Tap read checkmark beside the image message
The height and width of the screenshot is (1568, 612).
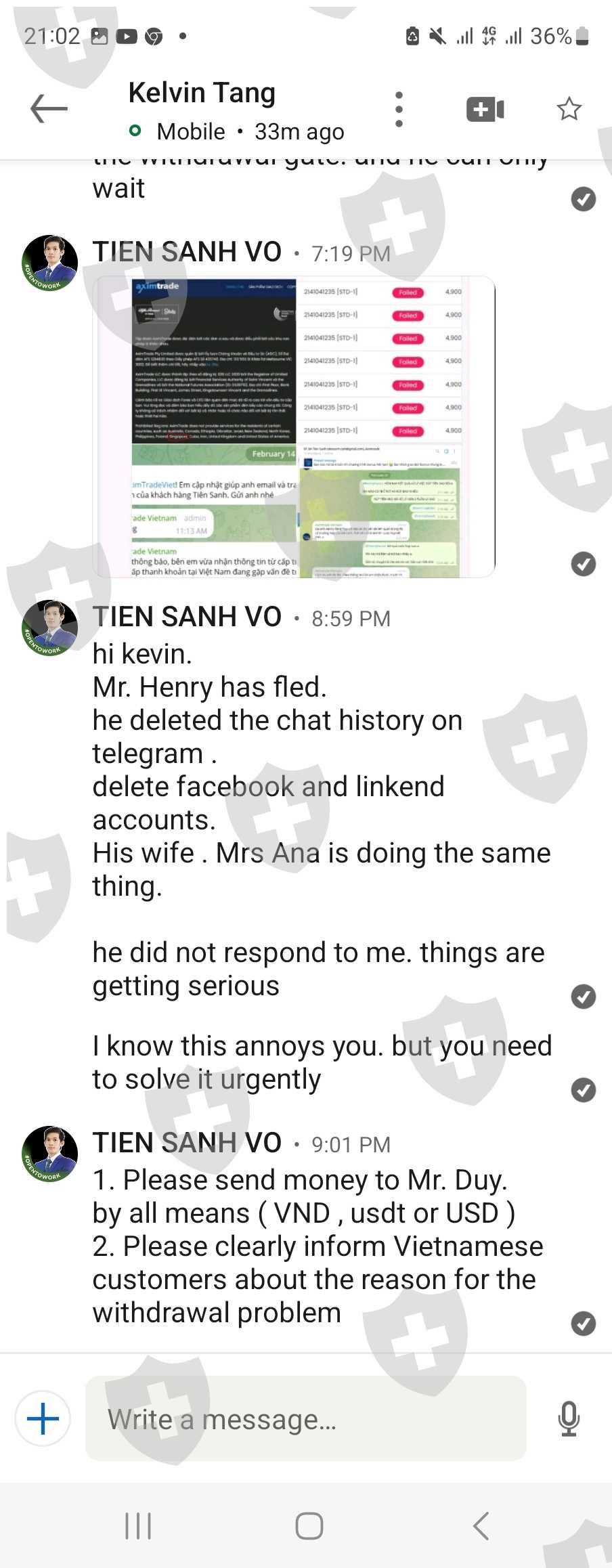click(x=583, y=563)
